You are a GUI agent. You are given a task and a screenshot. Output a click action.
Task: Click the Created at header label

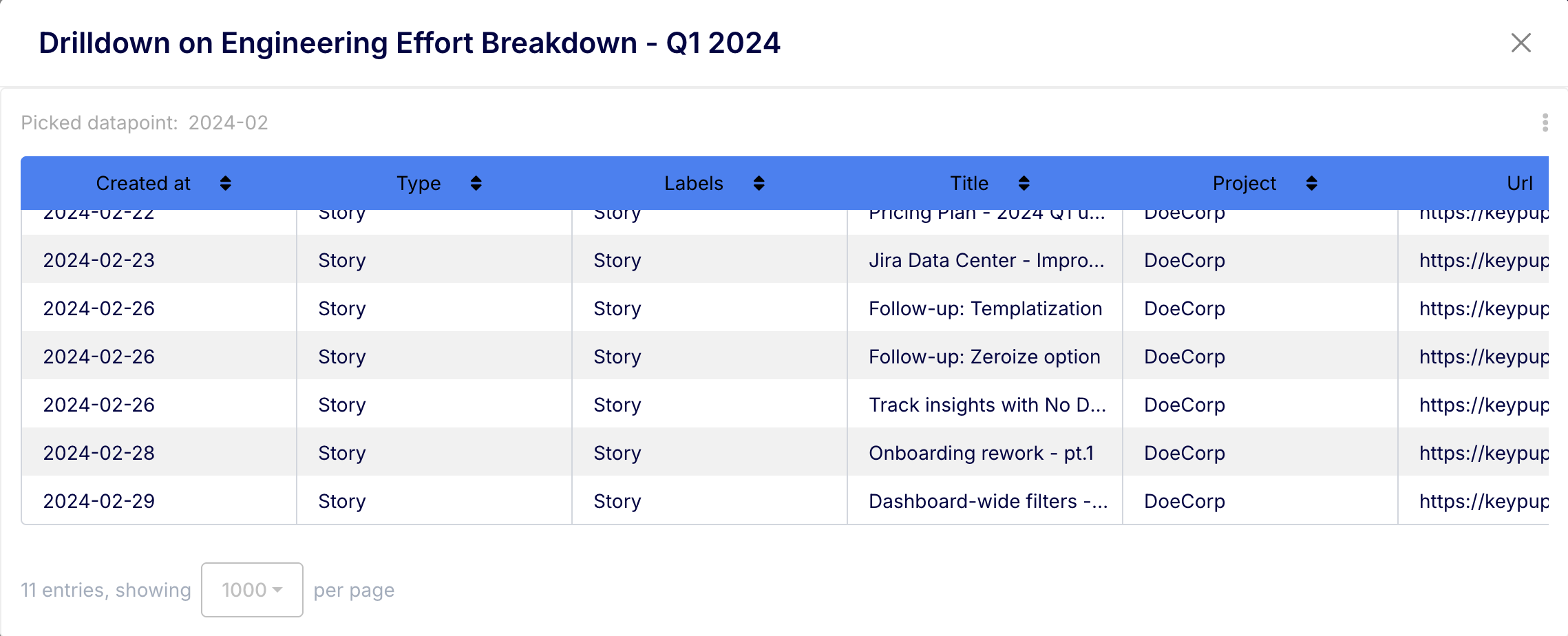[x=143, y=183]
